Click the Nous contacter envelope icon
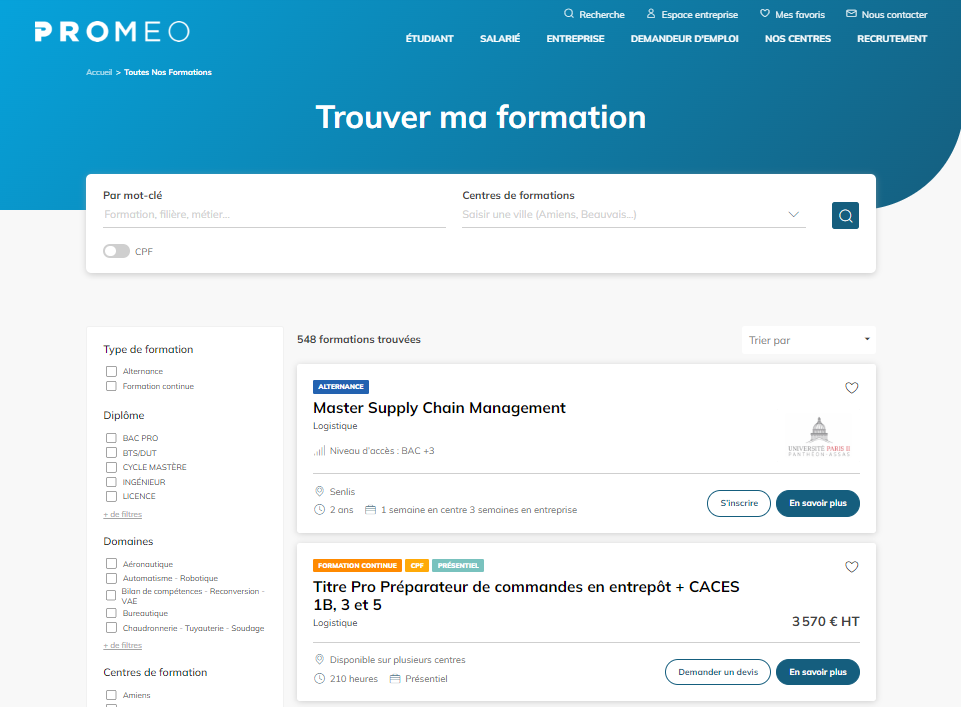The width and height of the screenshot is (961, 707). point(851,14)
